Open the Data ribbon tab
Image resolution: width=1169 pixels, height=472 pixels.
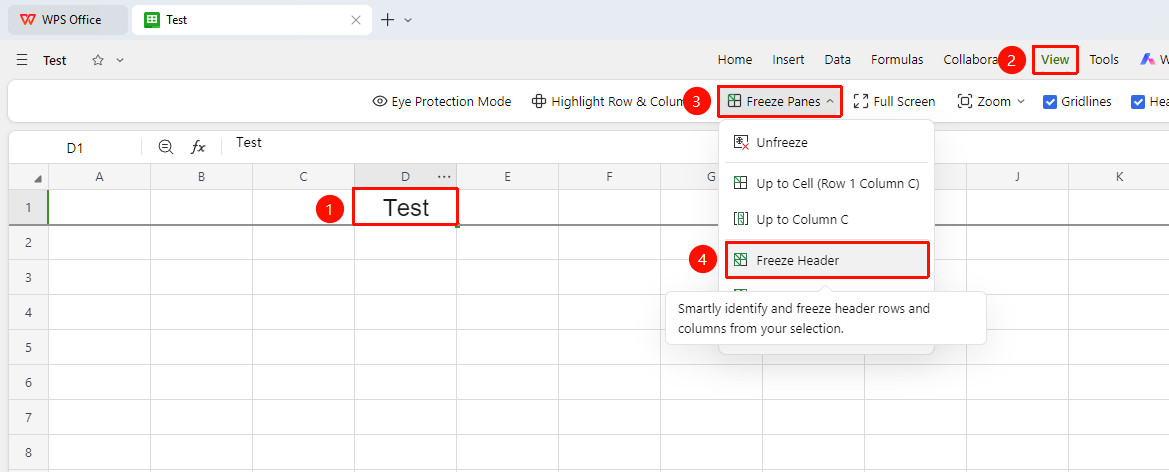(837, 60)
